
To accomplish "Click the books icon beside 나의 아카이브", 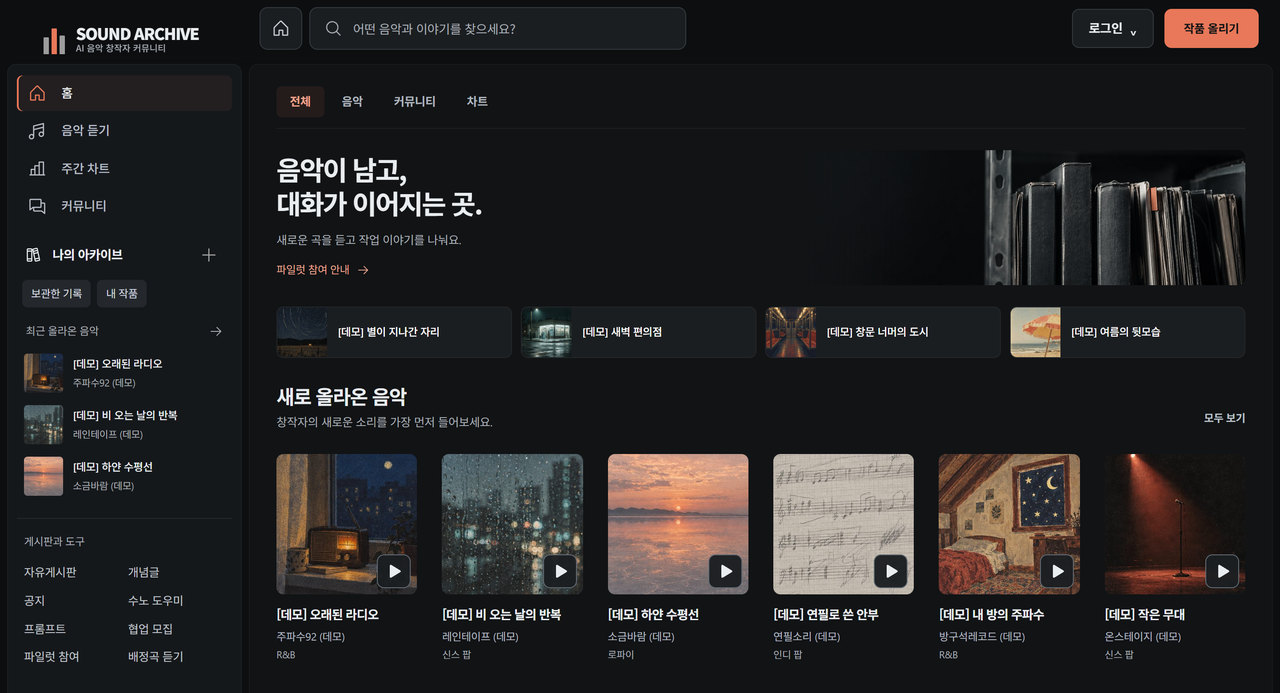I will 33,255.
